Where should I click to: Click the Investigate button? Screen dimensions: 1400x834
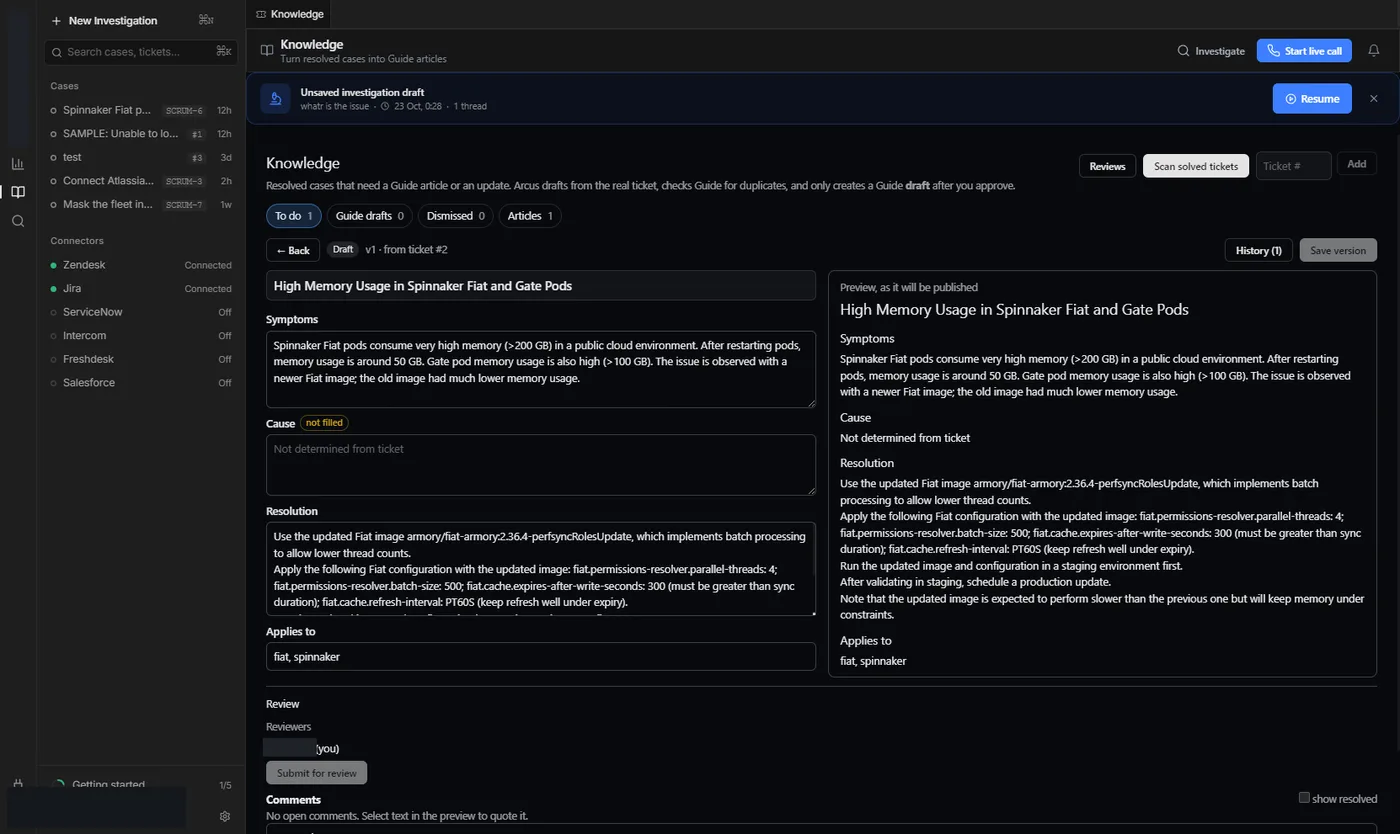click(1211, 51)
